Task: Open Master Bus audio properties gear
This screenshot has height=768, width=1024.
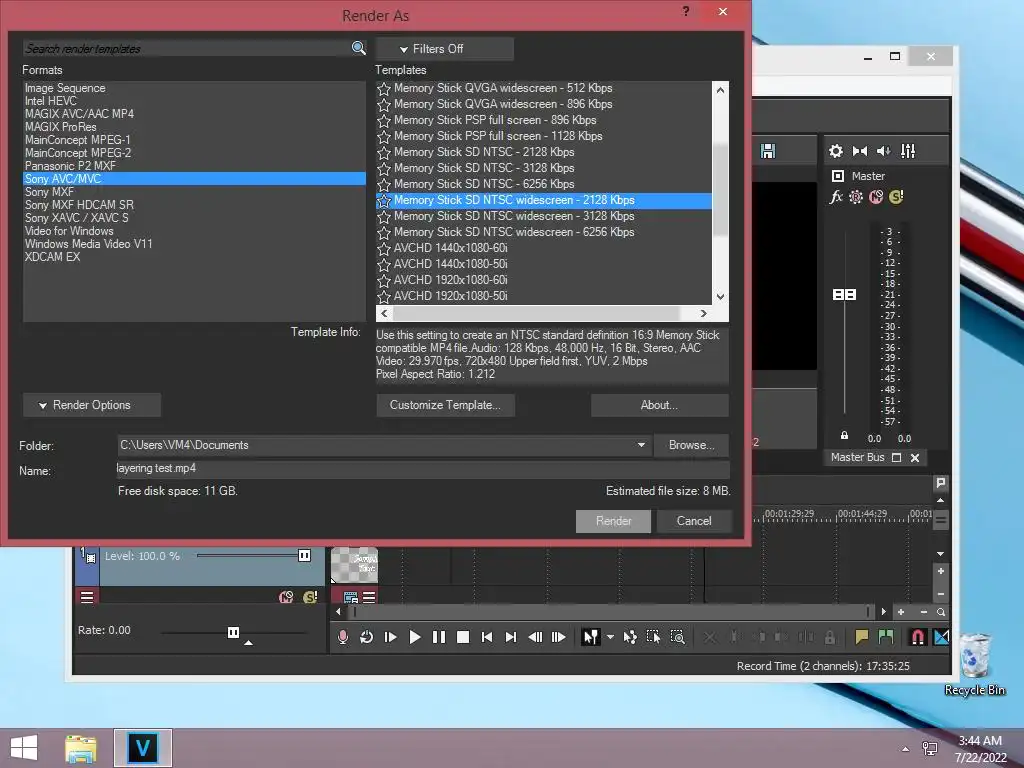Action: pos(836,152)
